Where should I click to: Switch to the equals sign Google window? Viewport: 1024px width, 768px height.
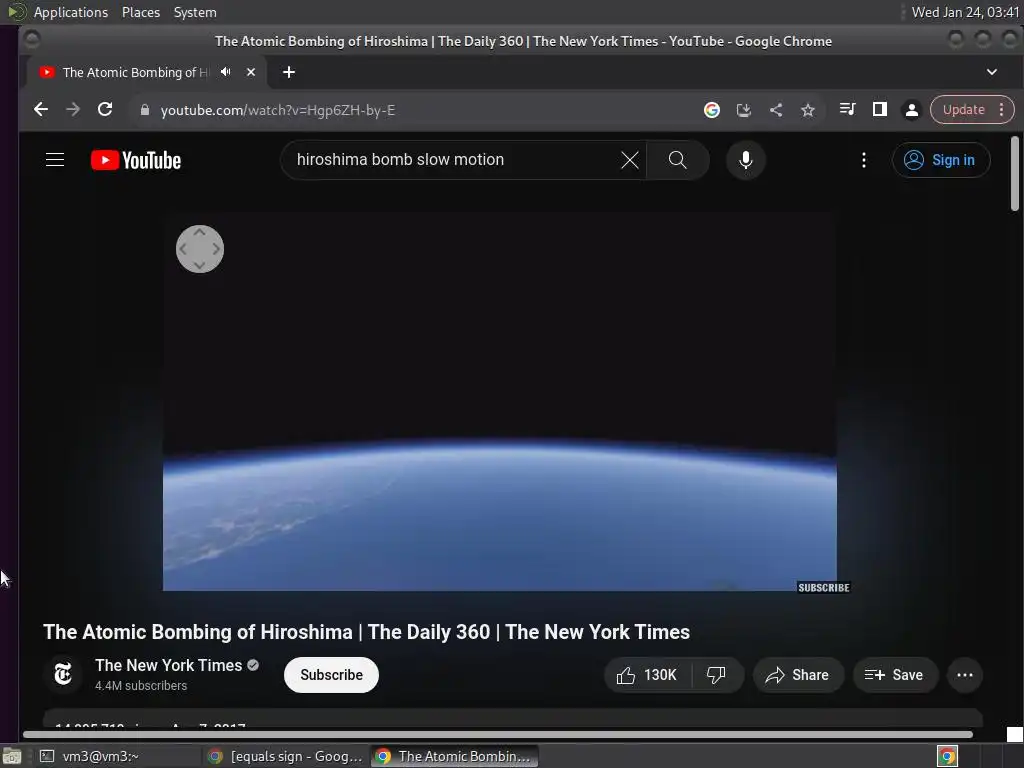click(x=285, y=756)
